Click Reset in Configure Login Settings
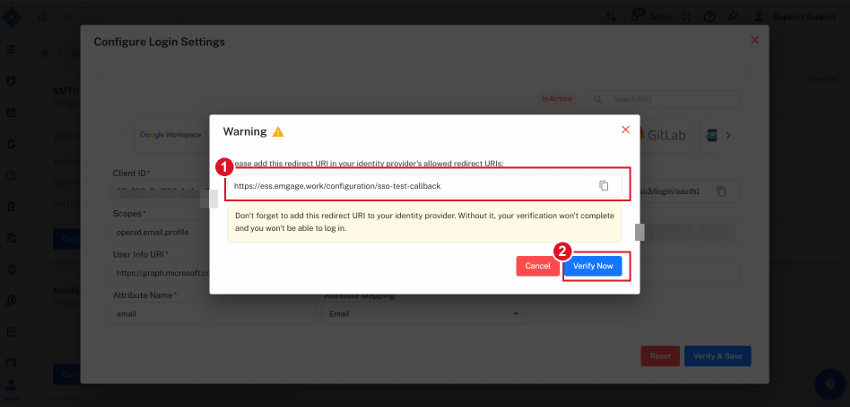 point(660,356)
